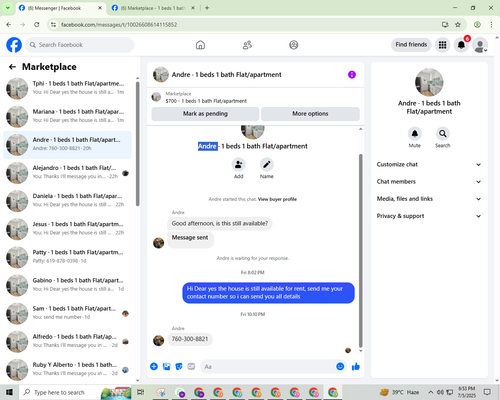Open Patty conversation in list
Image resolution: width=500 pixels, height=400 pixels.
click(67, 257)
